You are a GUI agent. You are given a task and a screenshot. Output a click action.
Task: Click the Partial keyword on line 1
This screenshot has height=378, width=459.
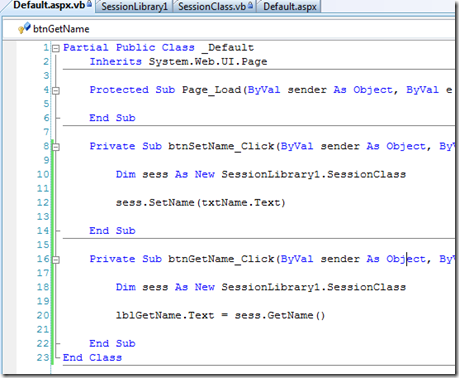click(x=86, y=48)
